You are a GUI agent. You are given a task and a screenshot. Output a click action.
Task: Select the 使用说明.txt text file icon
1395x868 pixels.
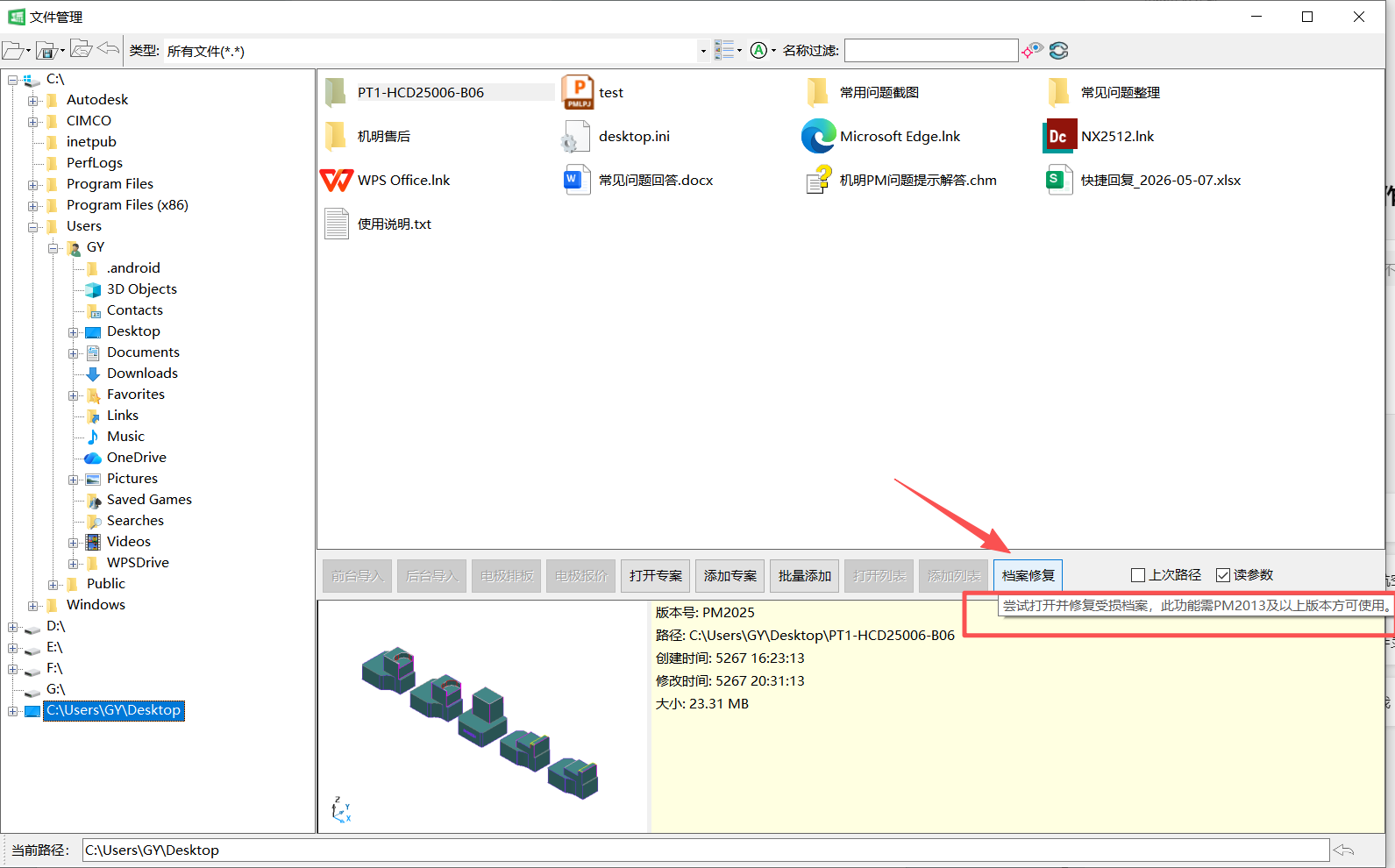337,224
